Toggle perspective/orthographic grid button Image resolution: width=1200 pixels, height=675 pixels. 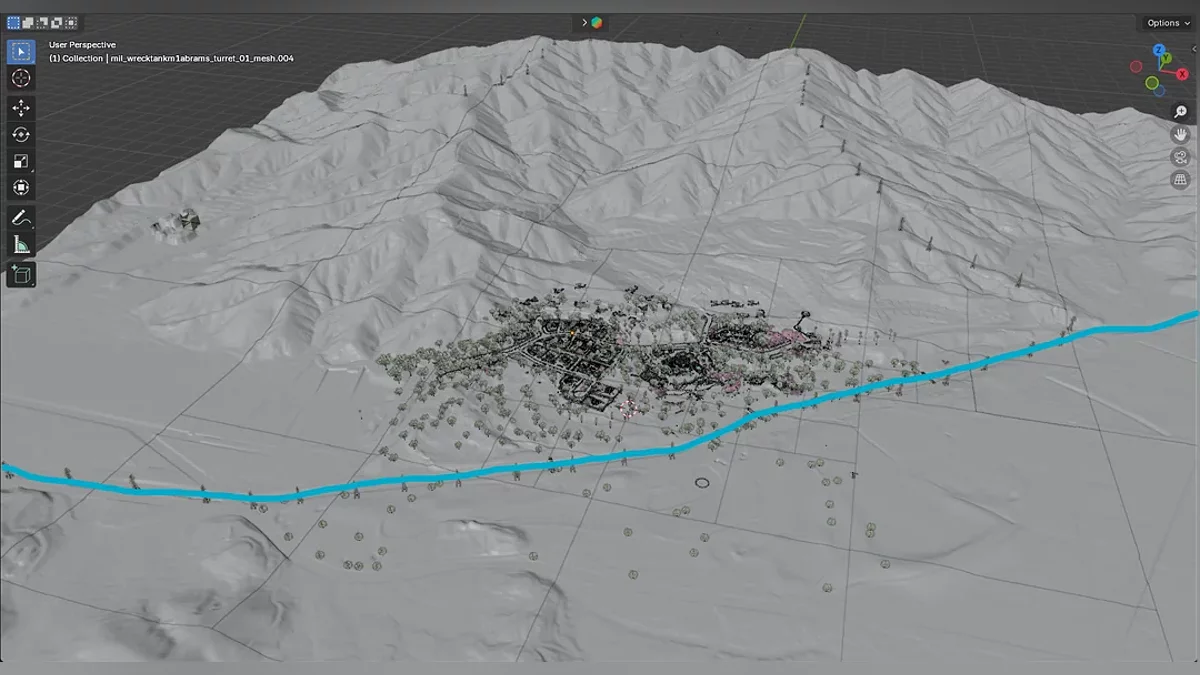point(1180,180)
